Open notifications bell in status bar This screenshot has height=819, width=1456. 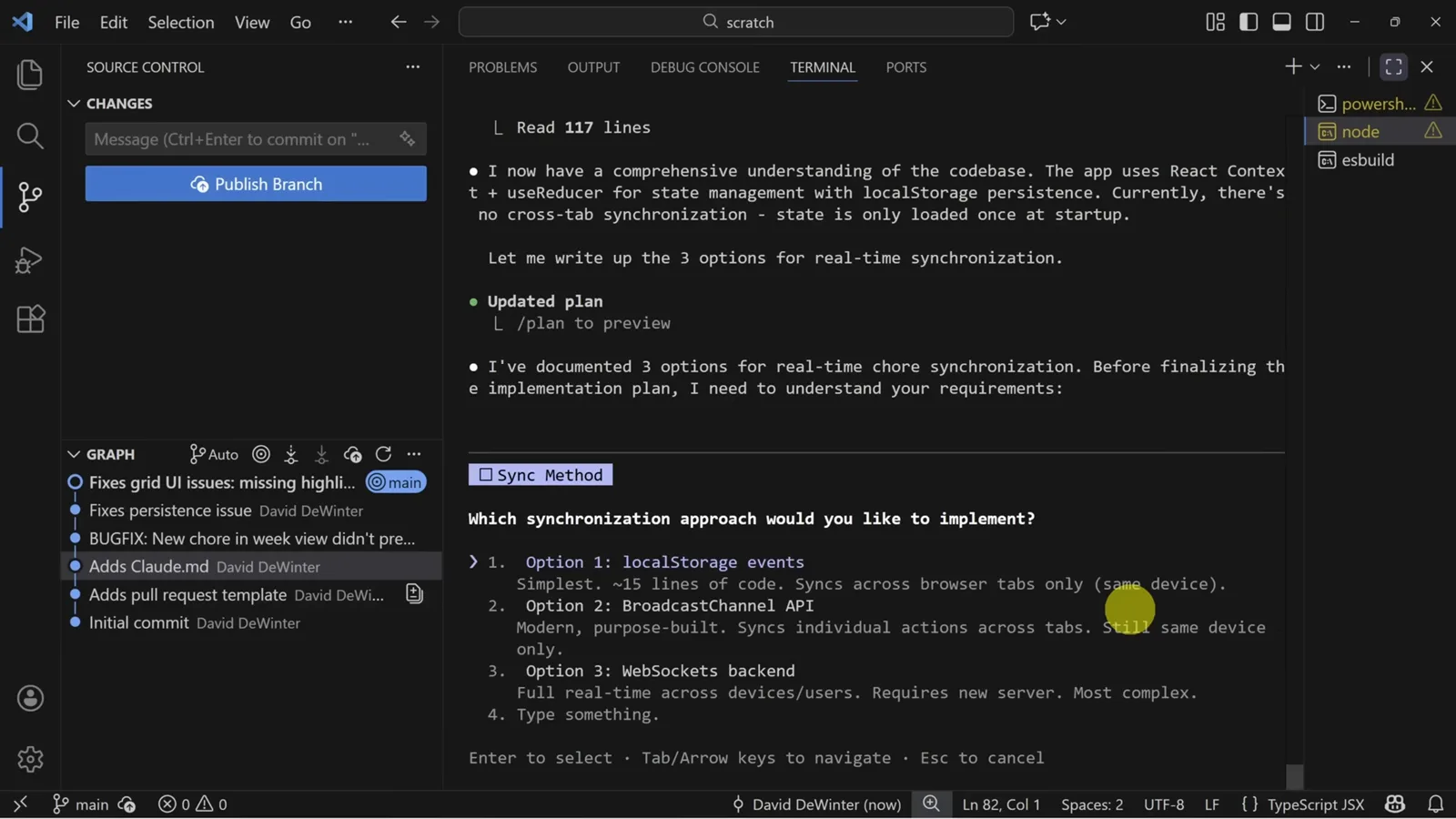[x=1435, y=804]
